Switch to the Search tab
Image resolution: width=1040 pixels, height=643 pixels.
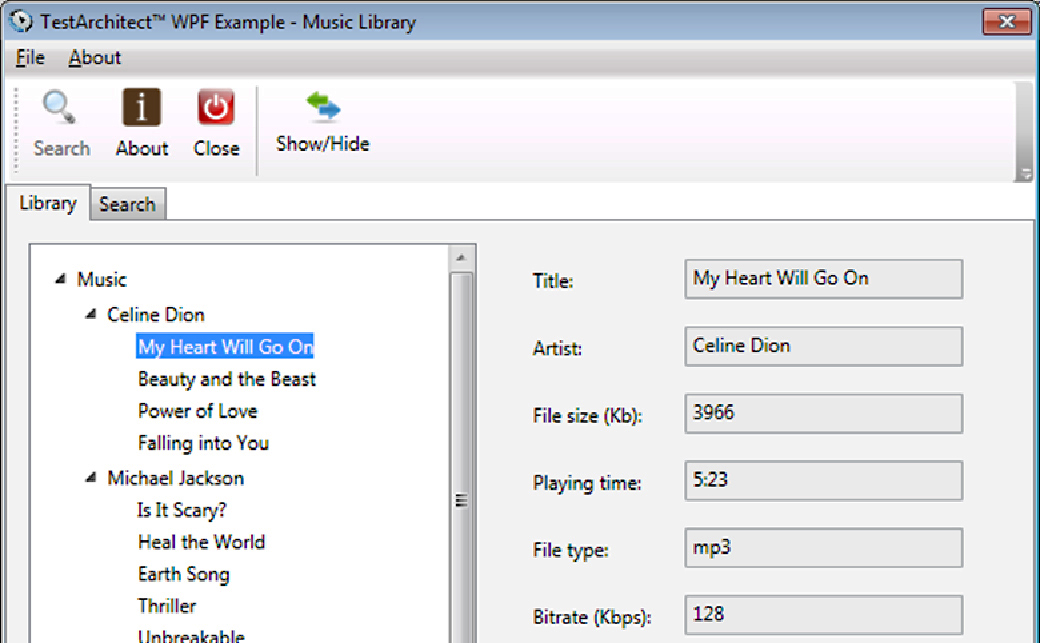[x=127, y=204]
